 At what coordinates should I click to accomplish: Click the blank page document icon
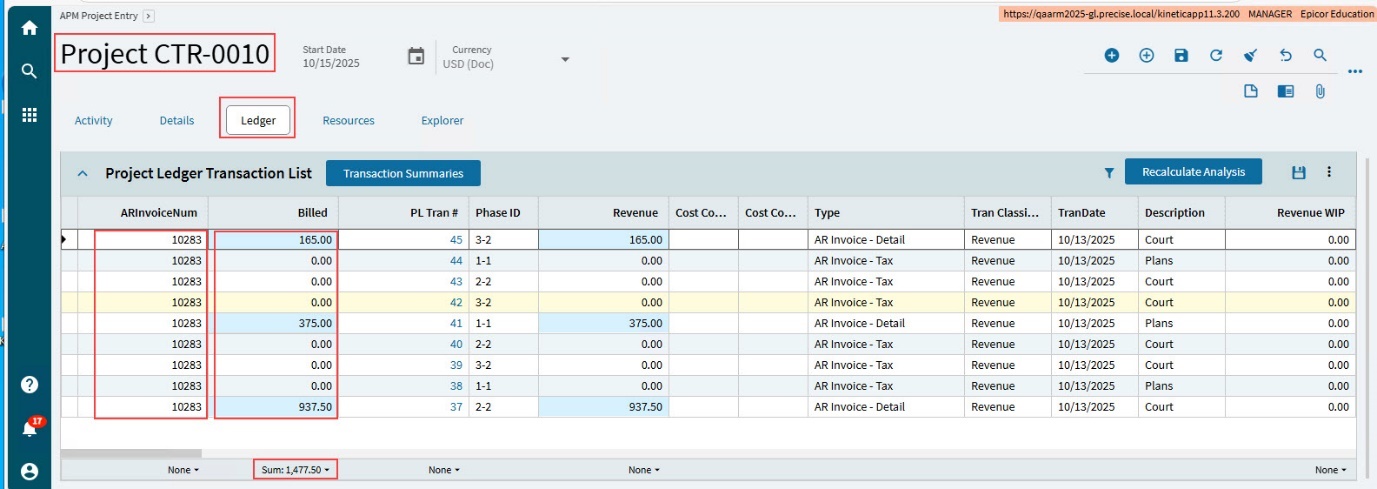click(x=1250, y=91)
